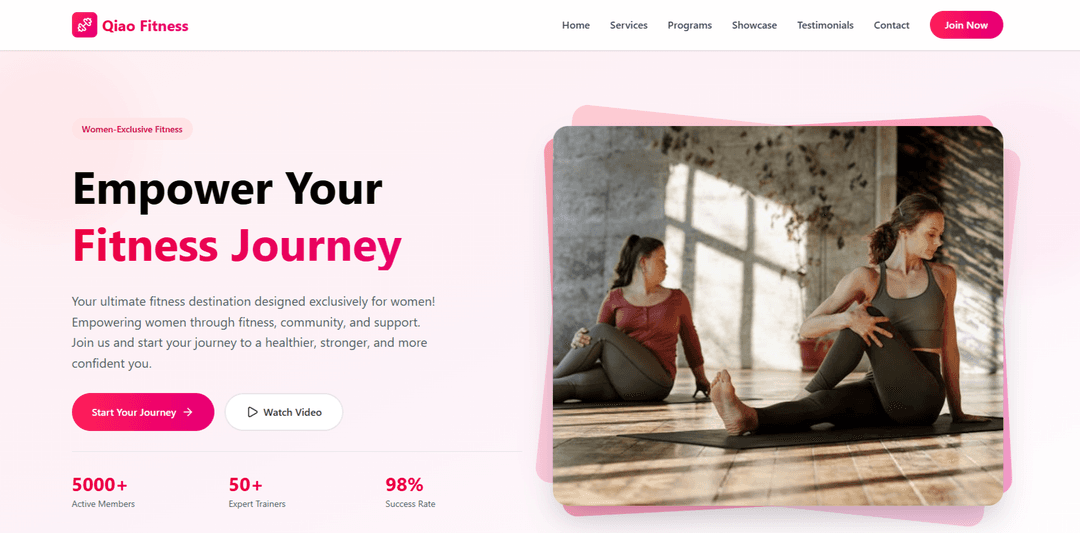
Task: Click the dumbbell logo icon
Action: [x=84, y=25]
